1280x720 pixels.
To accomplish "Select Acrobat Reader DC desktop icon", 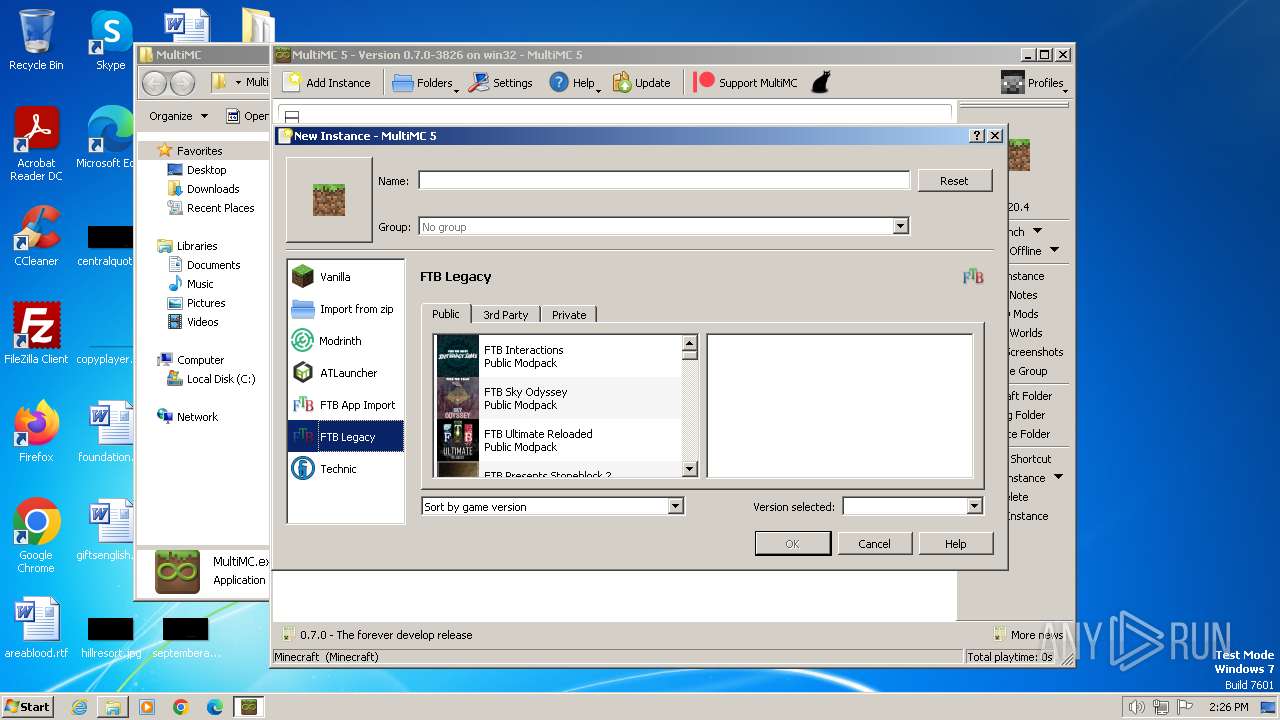I will tap(36, 144).
